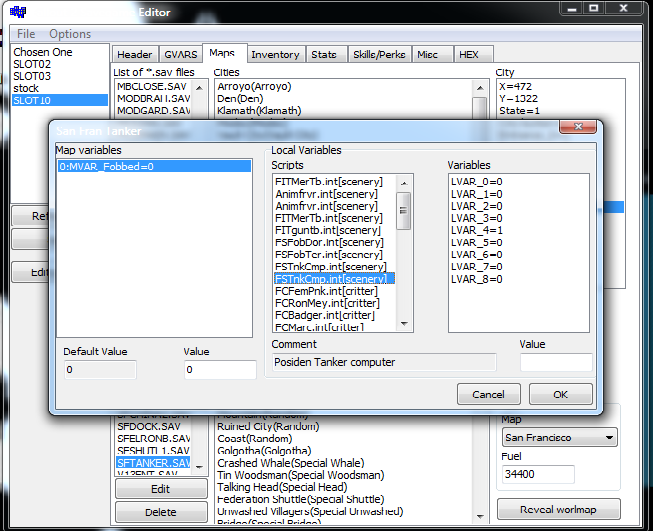Select variable LVAR_0=0

point(476,182)
